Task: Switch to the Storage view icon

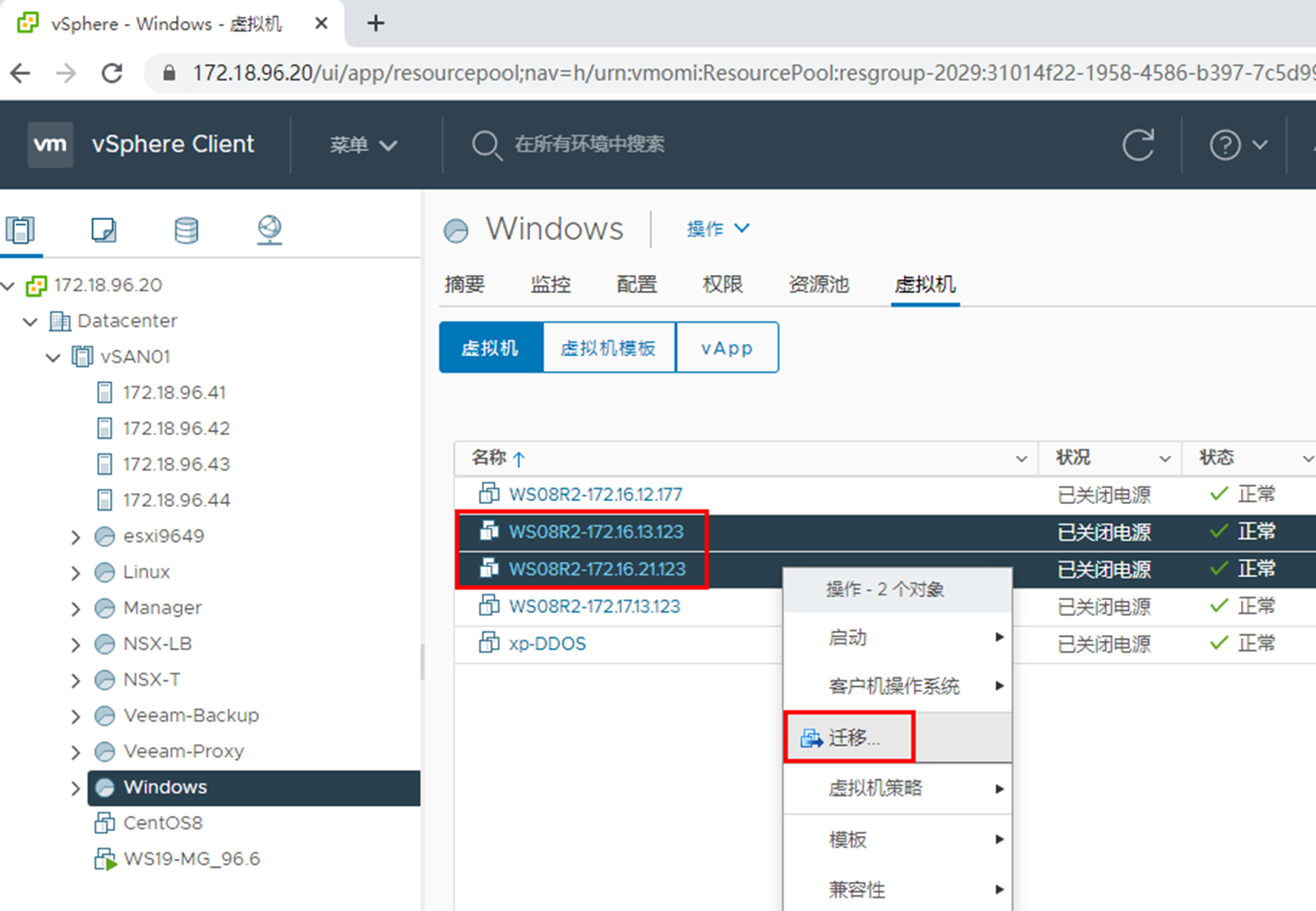Action: point(186,230)
